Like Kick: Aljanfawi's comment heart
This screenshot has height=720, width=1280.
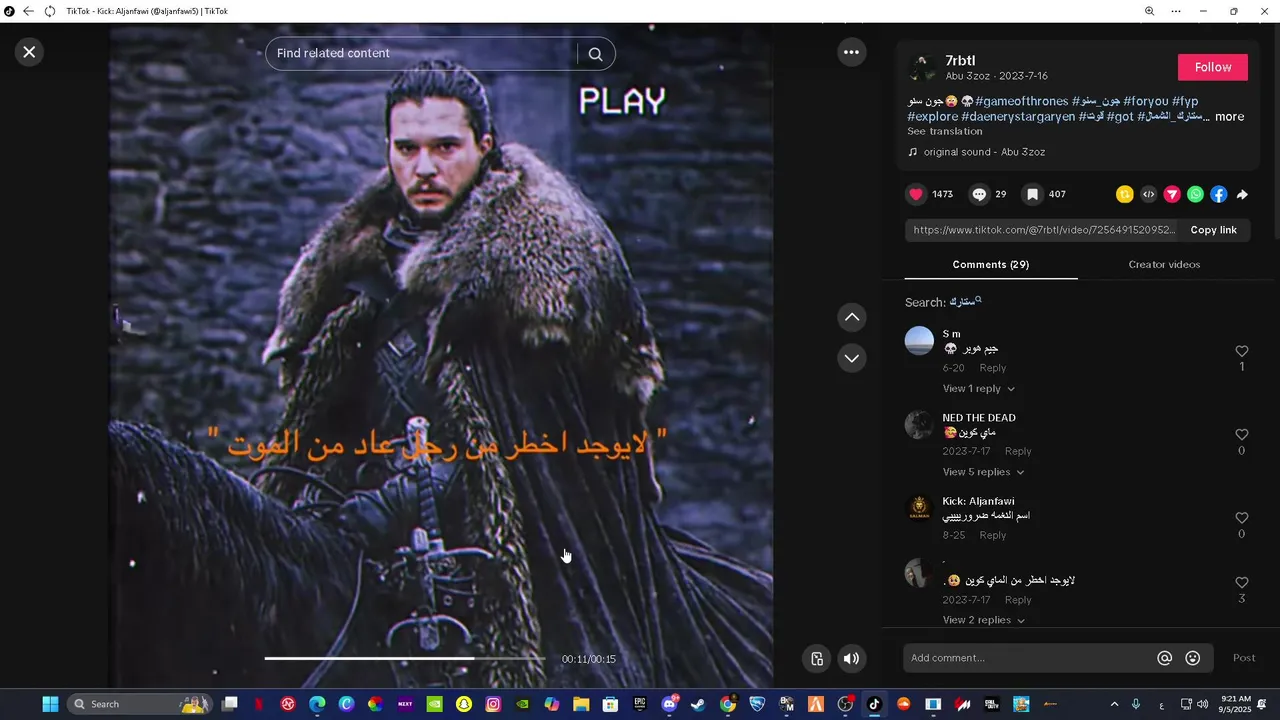pos(1242,518)
